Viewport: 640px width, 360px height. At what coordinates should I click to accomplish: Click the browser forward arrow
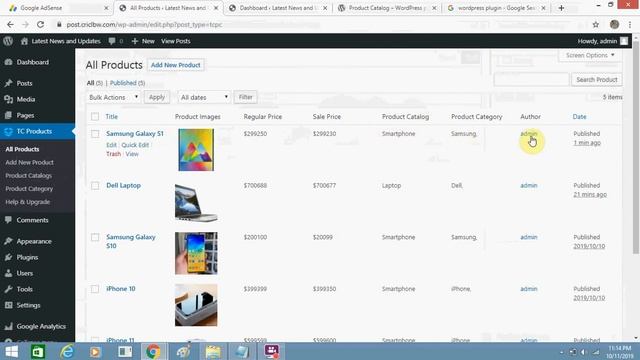[25, 24]
